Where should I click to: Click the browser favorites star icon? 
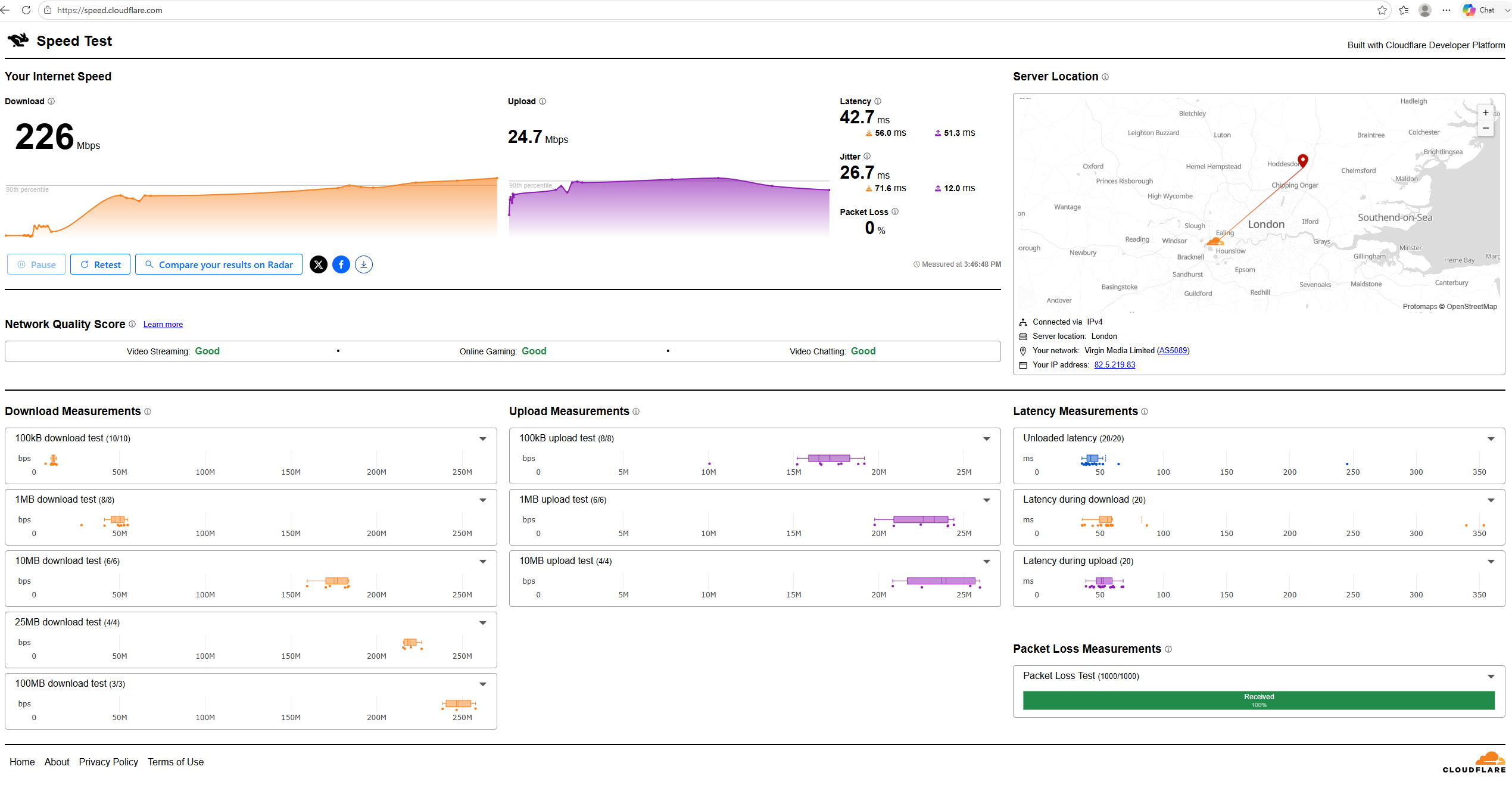(x=1382, y=10)
